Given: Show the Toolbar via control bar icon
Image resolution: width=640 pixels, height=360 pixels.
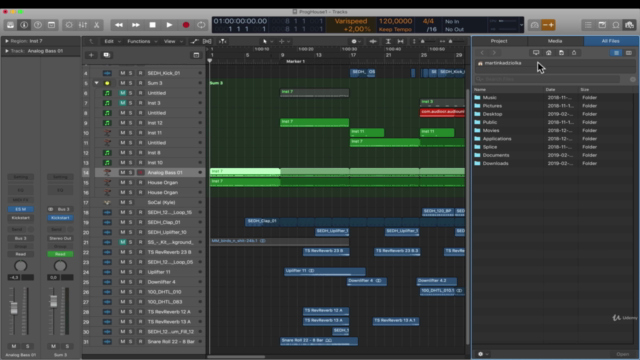Looking at the screenshot, I should (51, 25).
